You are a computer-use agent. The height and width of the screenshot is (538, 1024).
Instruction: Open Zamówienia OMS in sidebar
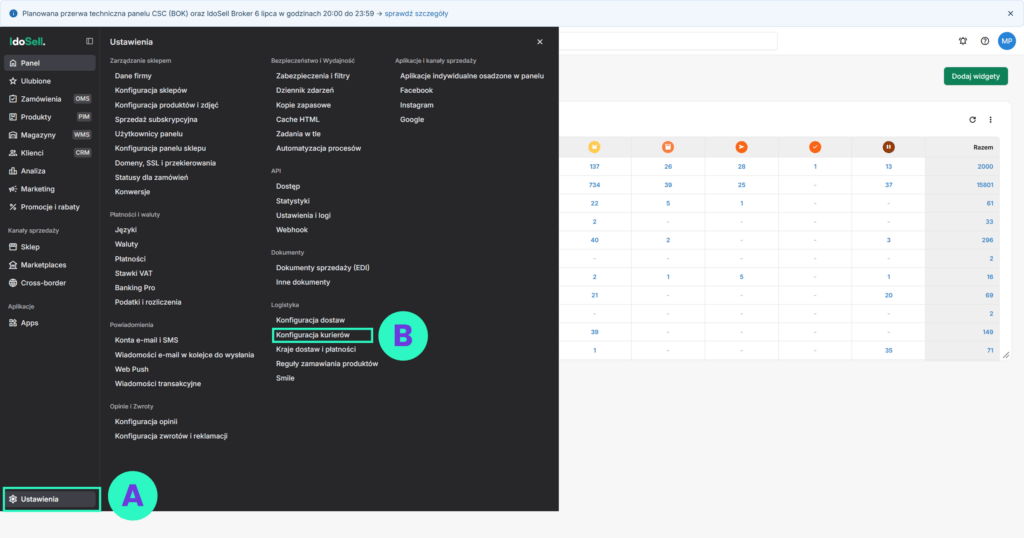point(50,99)
